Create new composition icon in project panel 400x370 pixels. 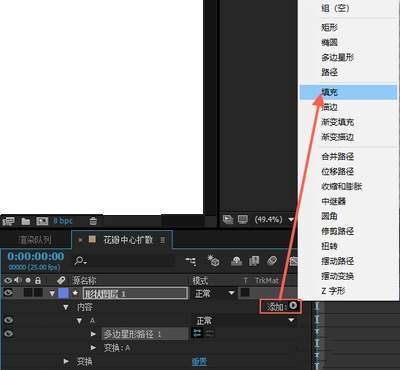(42, 221)
